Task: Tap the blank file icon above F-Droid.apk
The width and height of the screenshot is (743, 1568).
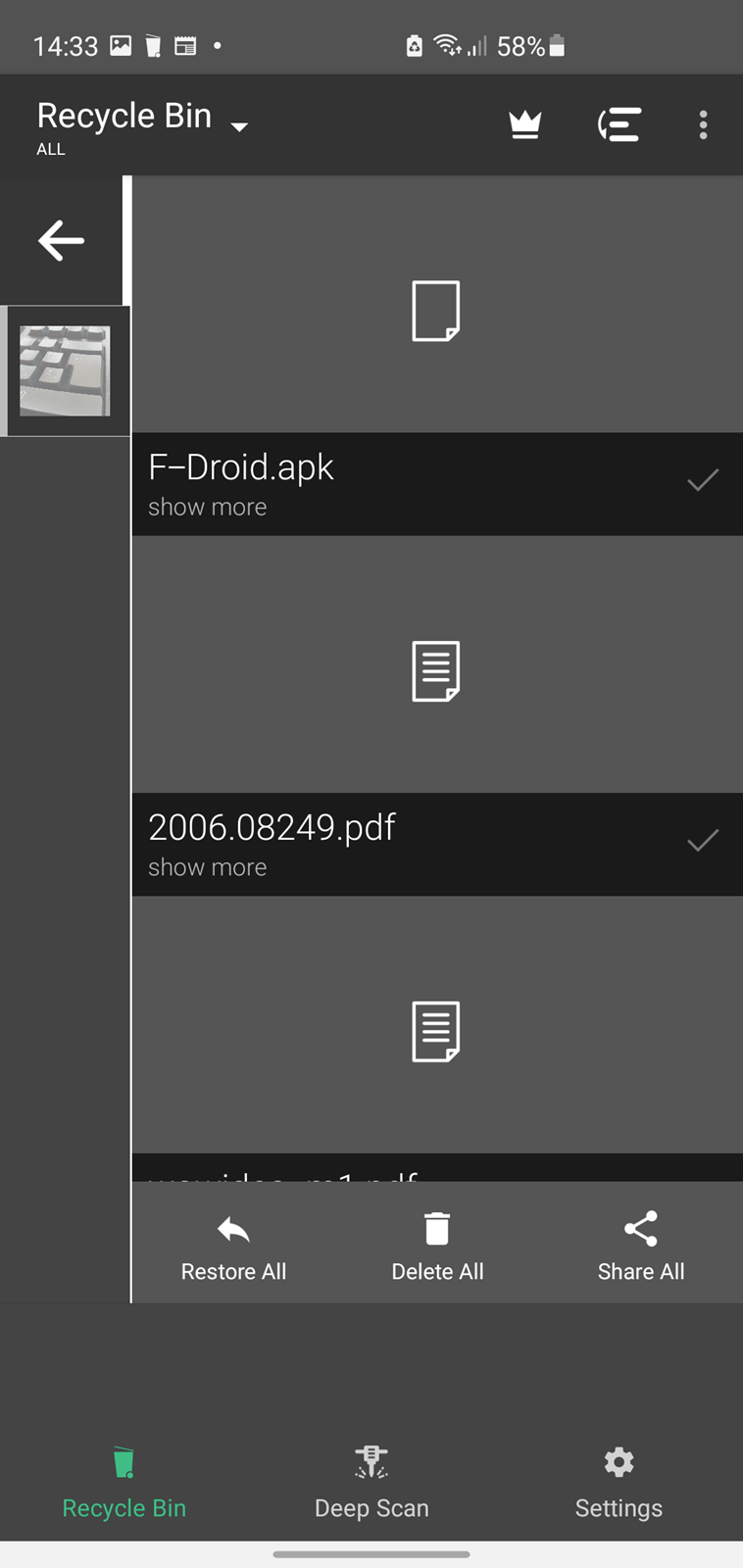Action: pos(436,311)
